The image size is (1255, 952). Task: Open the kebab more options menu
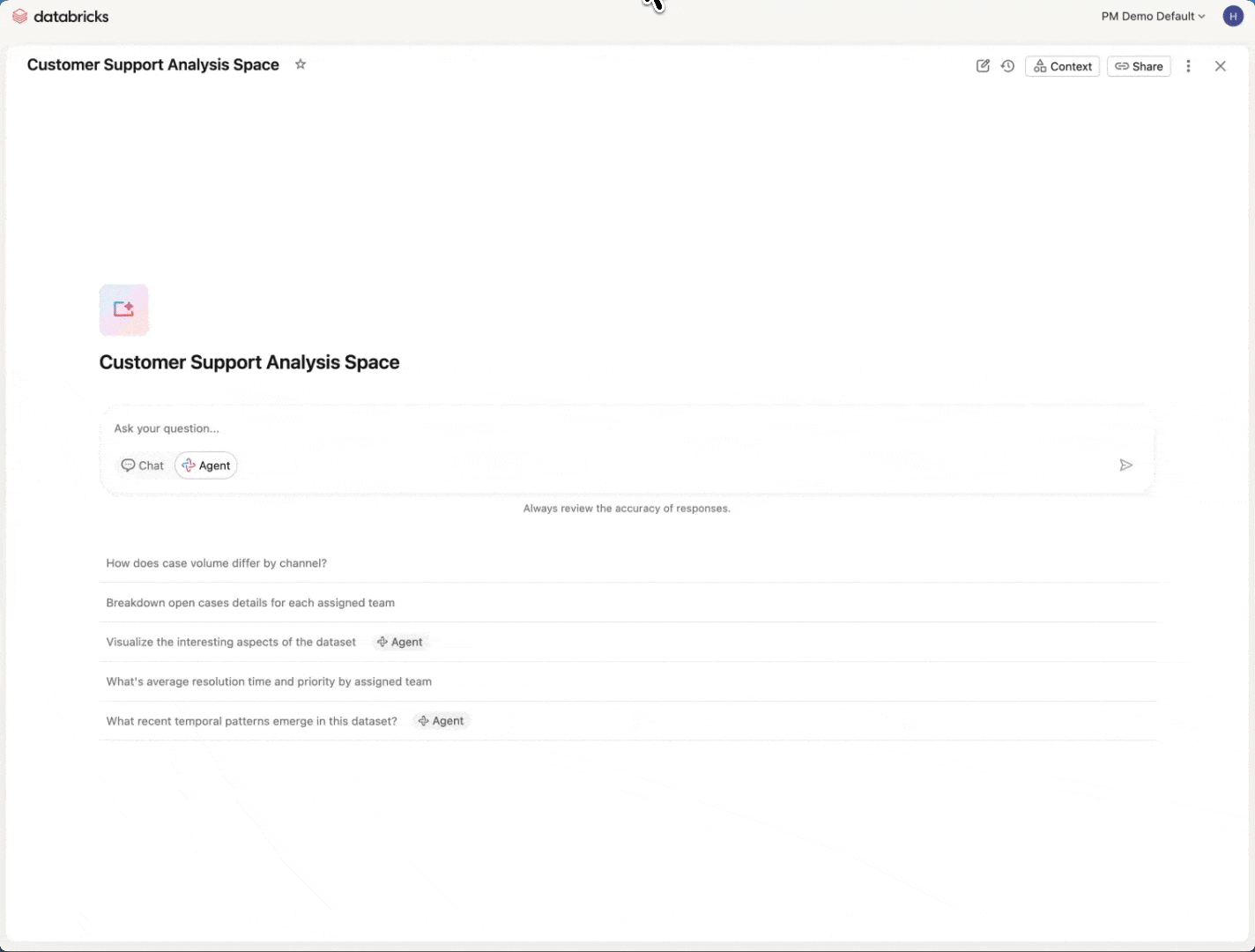[1188, 66]
